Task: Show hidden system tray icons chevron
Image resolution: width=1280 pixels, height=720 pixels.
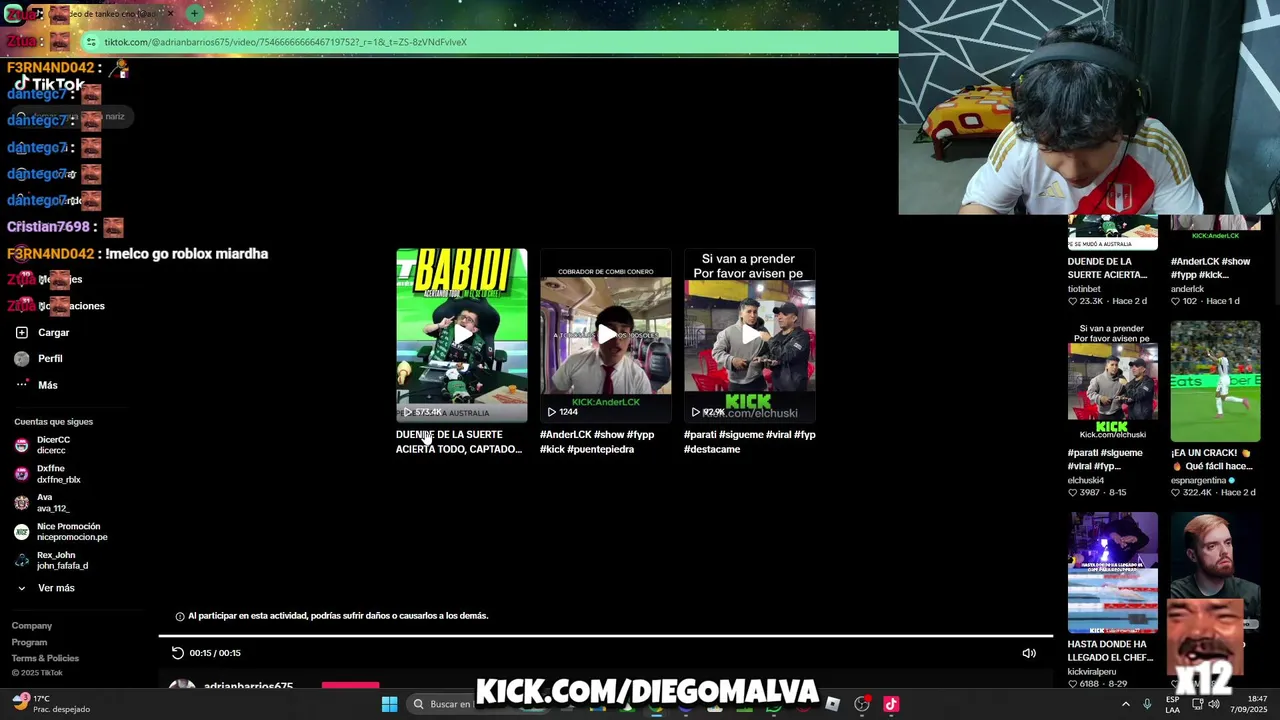Action: pos(1125,704)
